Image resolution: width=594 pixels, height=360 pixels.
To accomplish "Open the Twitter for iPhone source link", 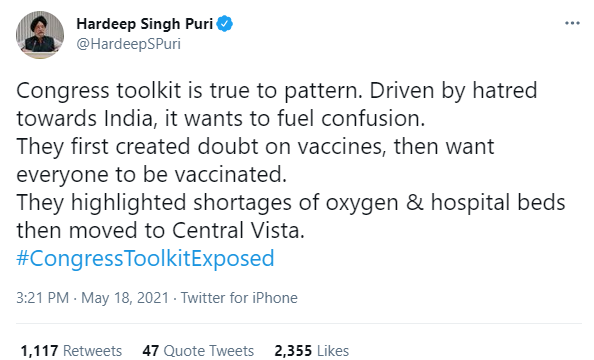I will point(239,298).
